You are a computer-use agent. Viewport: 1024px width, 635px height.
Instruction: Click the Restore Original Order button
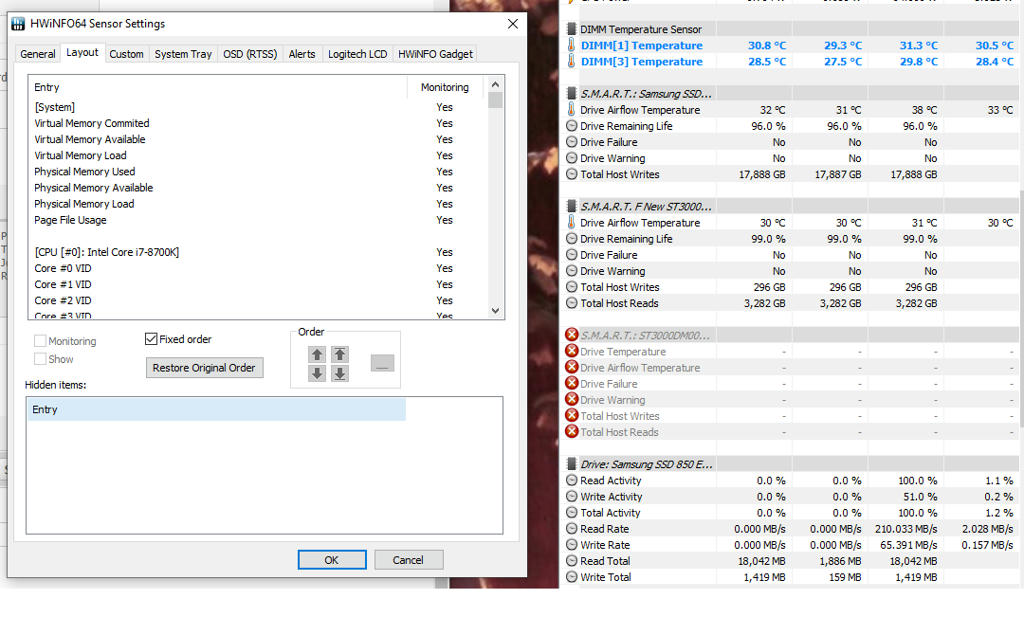tap(204, 368)
